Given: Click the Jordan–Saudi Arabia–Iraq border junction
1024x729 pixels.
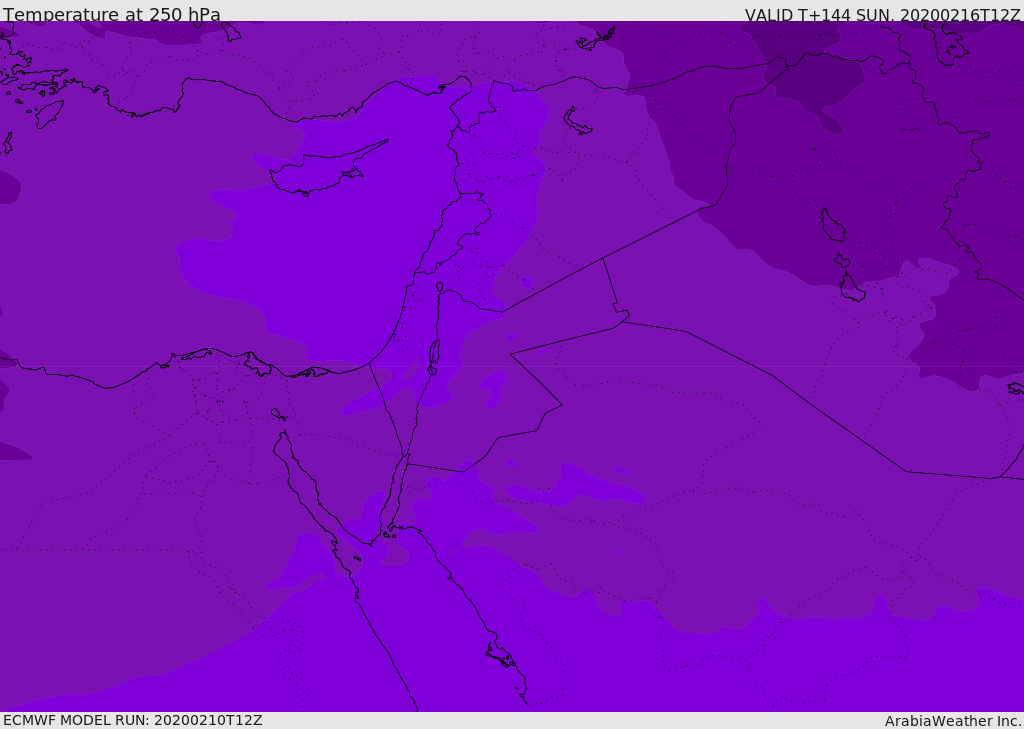Looking at the screenshot, I should coord(622,321).
